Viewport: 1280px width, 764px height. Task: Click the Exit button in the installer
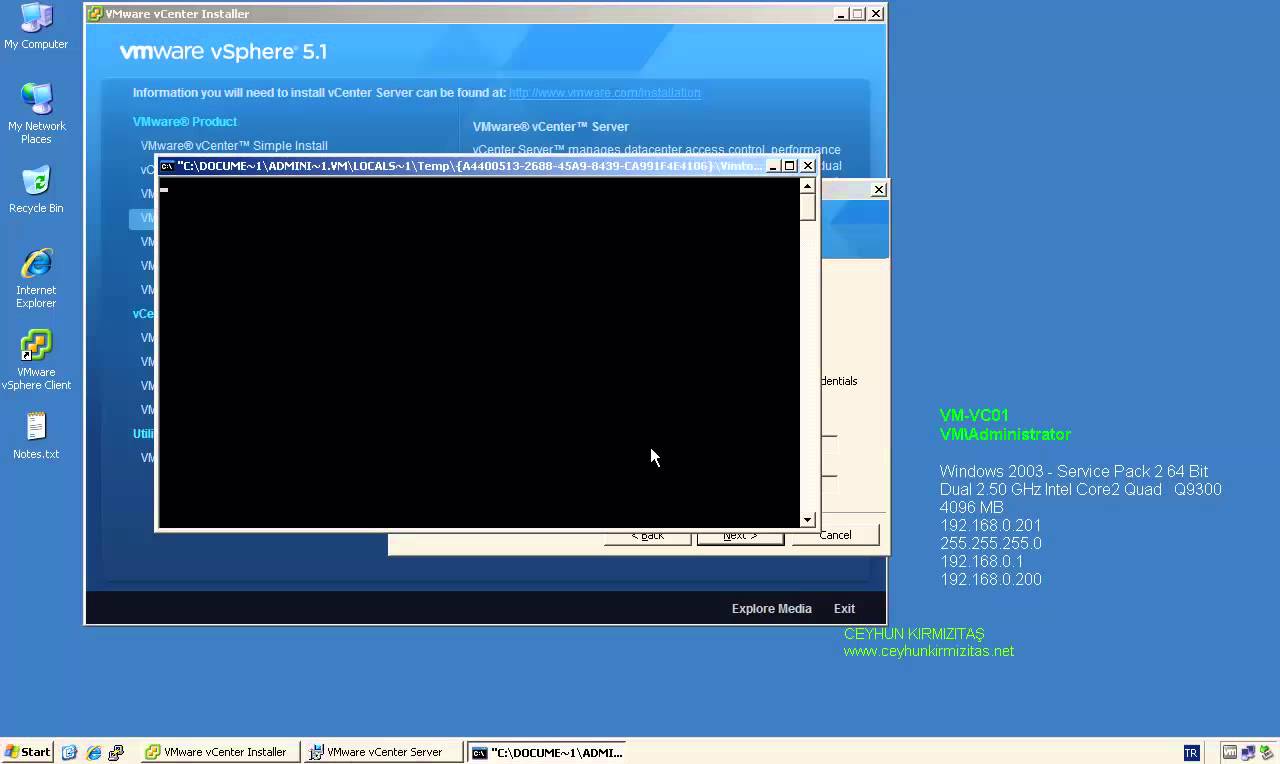click(x=843, y=608)
